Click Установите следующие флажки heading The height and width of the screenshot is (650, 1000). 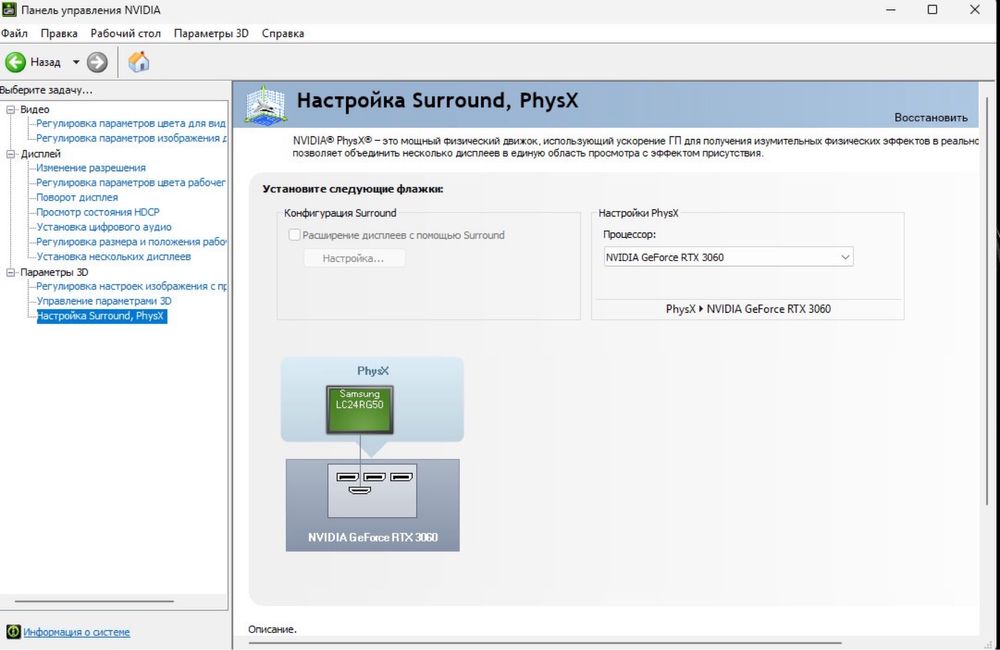coord(353,189)
